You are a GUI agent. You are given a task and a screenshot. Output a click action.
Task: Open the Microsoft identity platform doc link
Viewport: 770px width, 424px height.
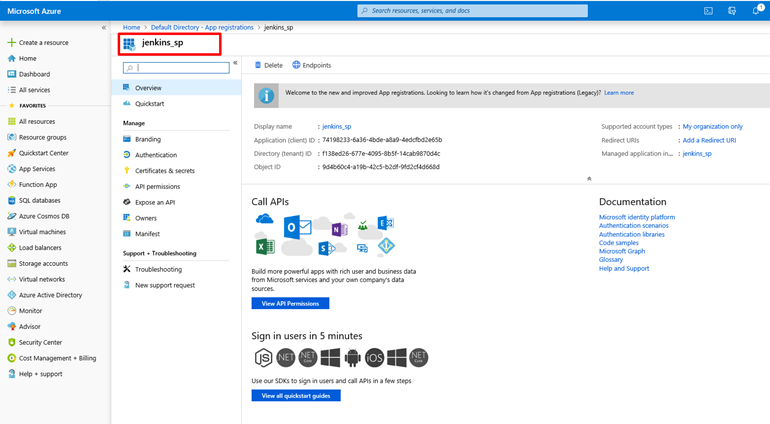tap(636, 217)
